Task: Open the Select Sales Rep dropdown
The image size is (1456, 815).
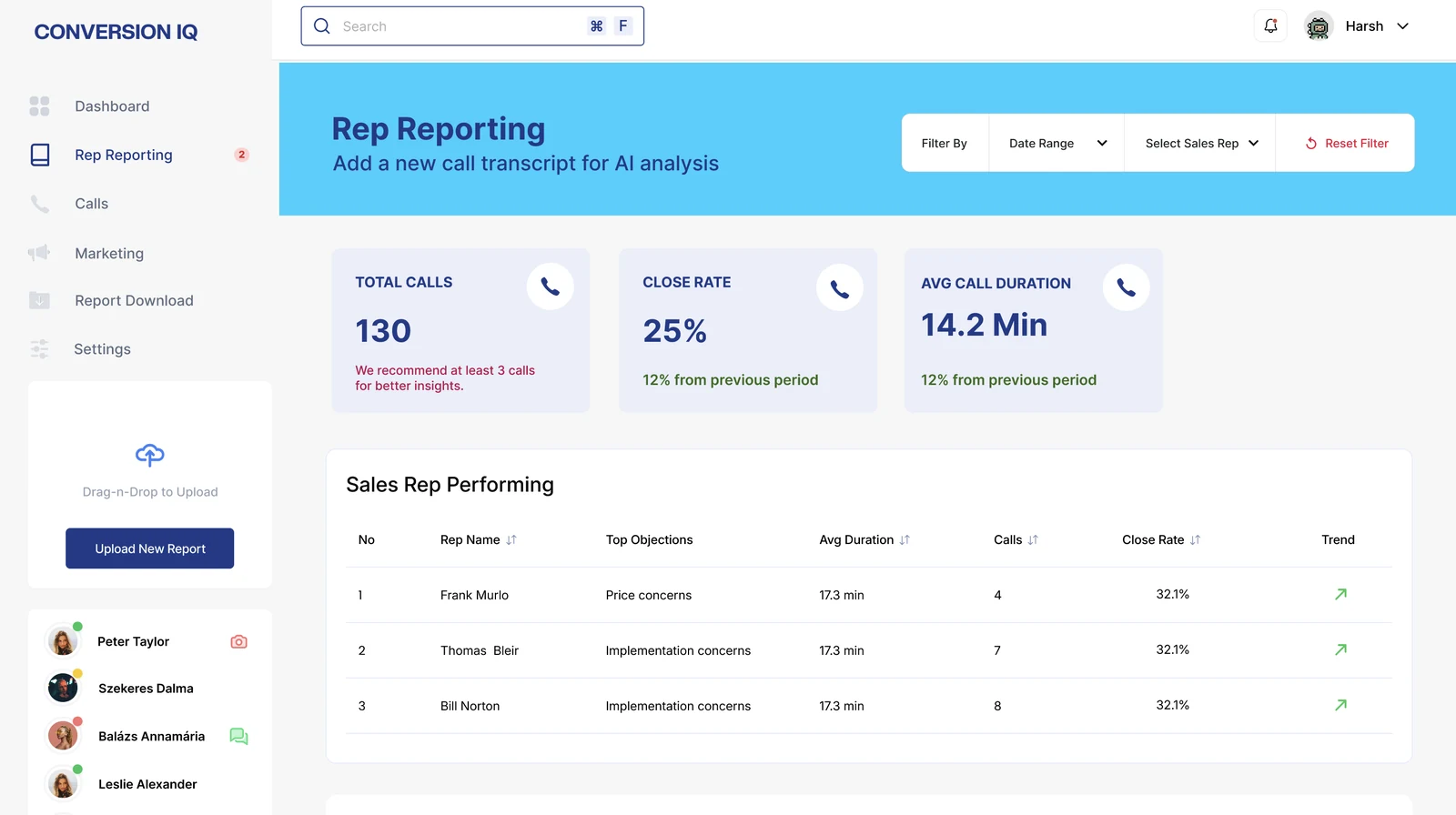Action: pos(1201,143)
